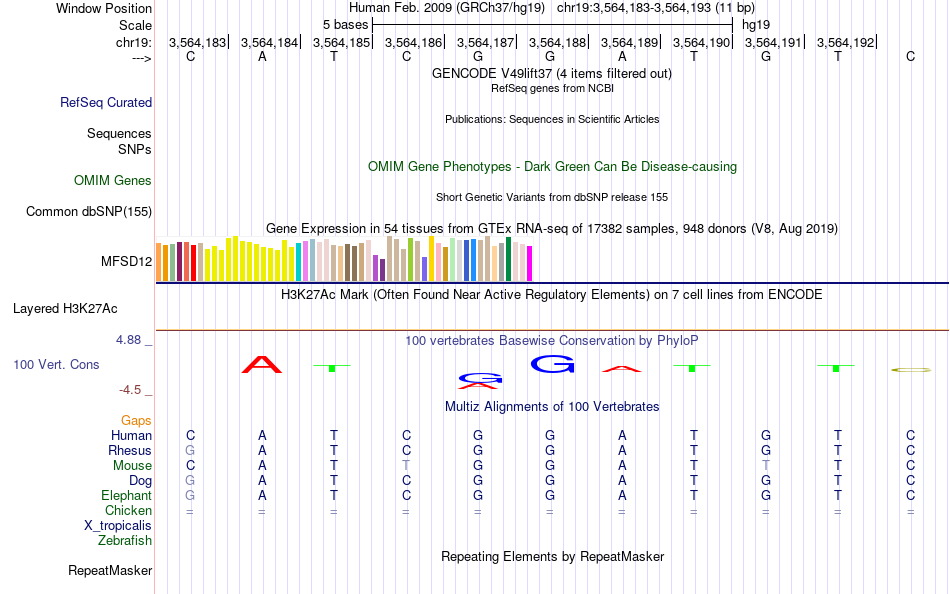Click the MFSD12 gene label

coord(127,262)
